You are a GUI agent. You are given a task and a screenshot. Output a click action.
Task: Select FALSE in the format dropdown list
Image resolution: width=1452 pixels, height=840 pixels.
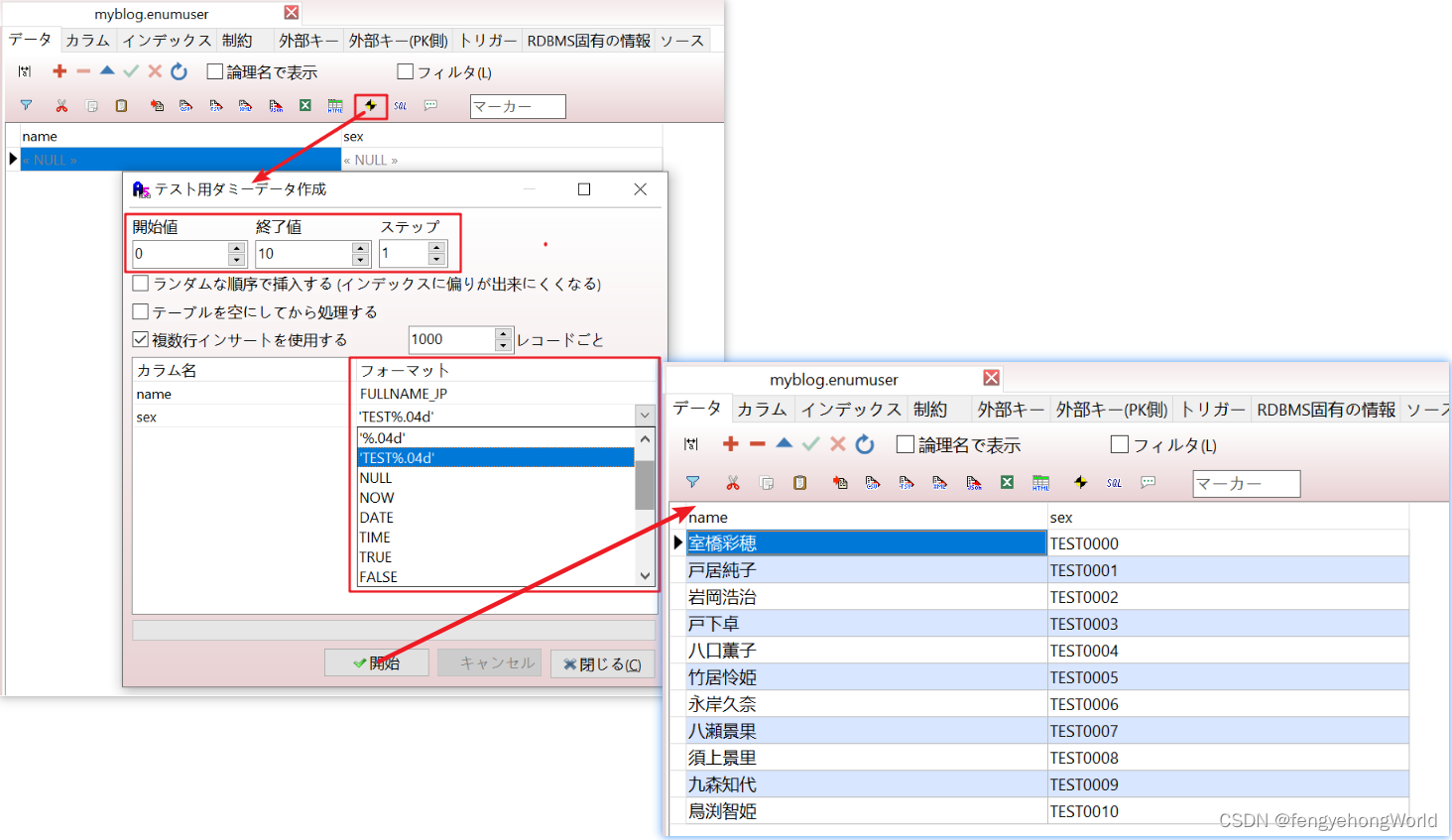tap(496, 577)
